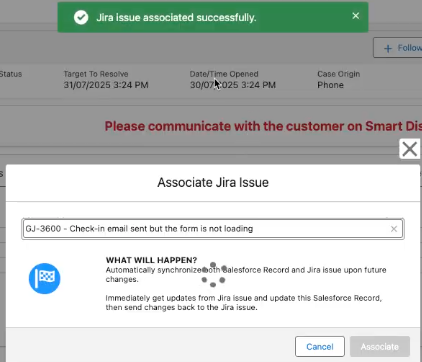Click the '30/07/2025 3:24 PM' value
Viewport: 422px width, 362px height.
[233, 85]
